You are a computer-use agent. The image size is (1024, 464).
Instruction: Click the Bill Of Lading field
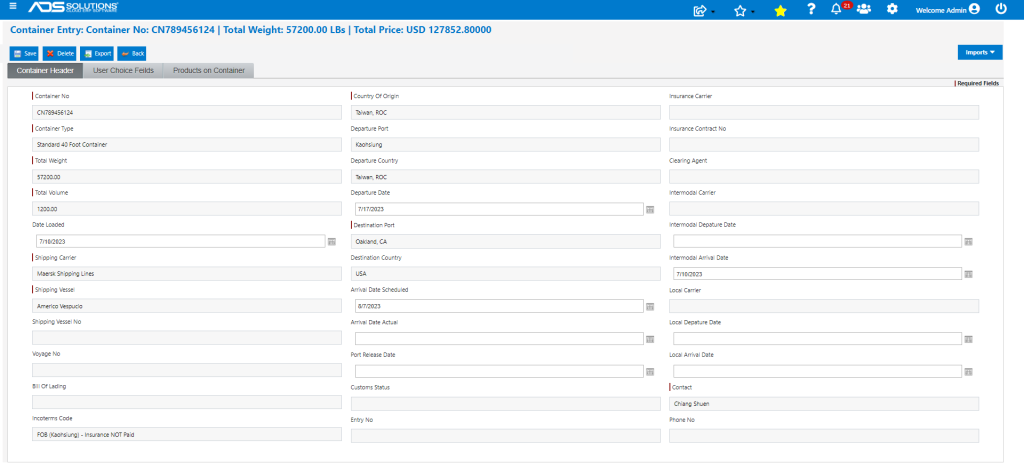(x=187, y=402)
